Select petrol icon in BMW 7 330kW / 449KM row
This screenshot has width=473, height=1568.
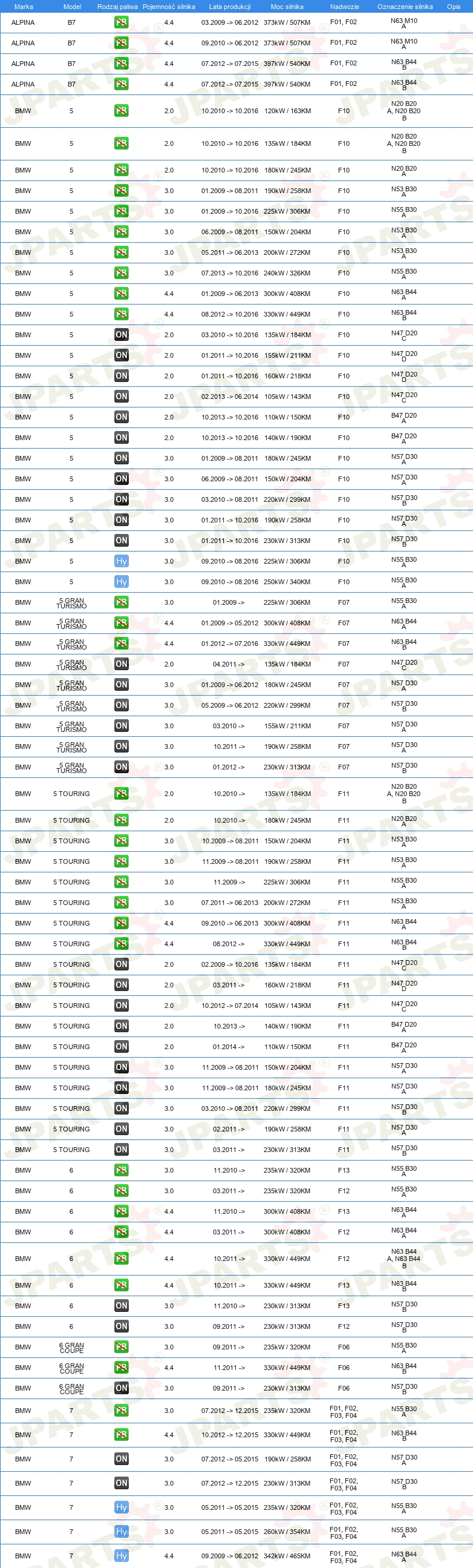click(x=122, y=1435)
